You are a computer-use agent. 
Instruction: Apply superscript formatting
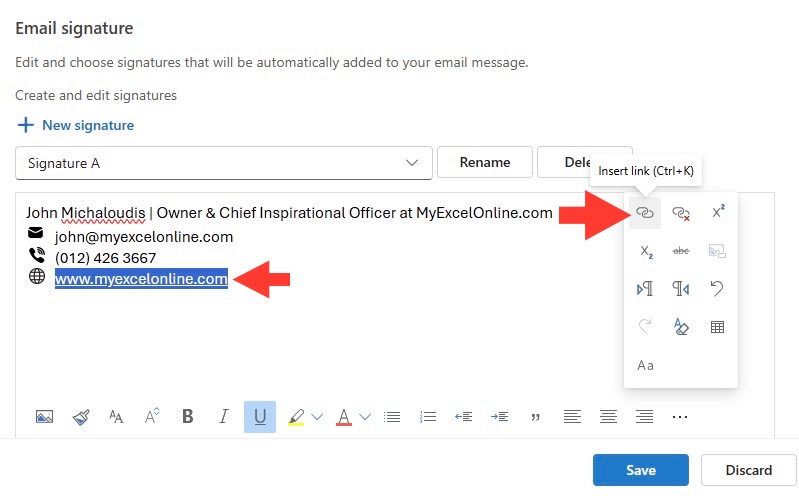tap(717, 212)
